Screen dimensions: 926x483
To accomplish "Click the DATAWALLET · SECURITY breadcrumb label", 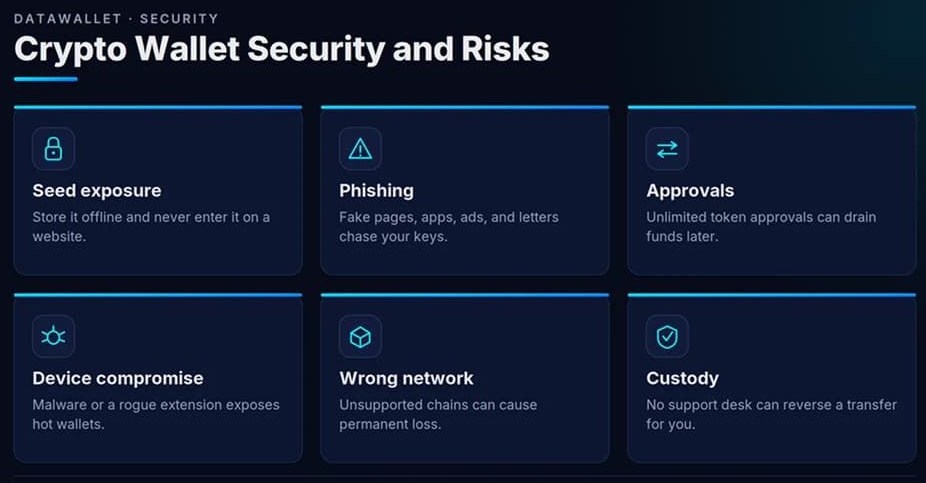I will [116, 19].
